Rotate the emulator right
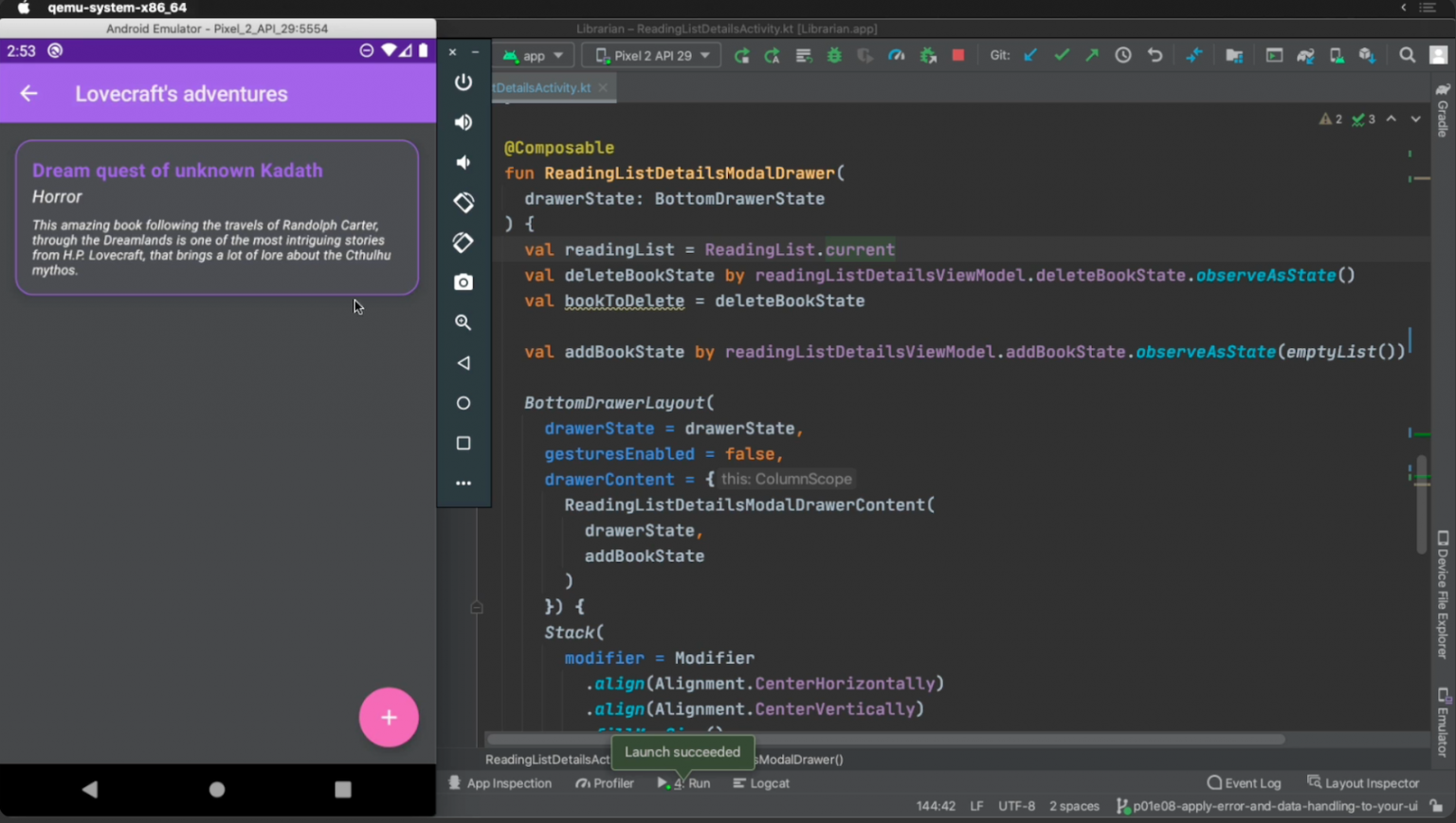The height and width of the screenshot is (823, 1456). (x=464, y=243)
